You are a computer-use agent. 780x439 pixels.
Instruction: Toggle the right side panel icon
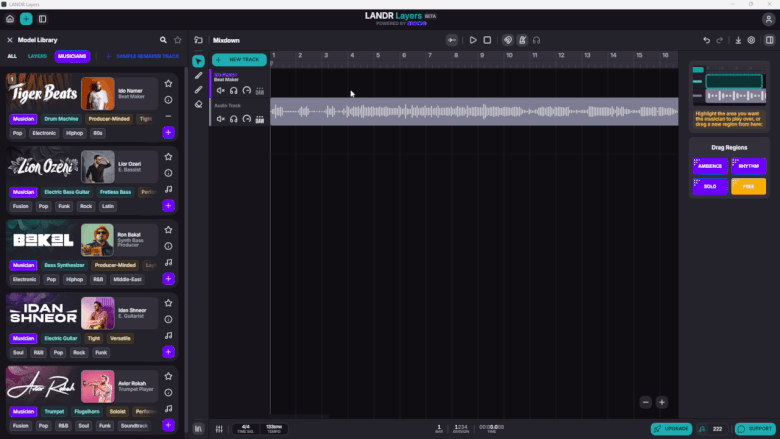tap(769, 40)
